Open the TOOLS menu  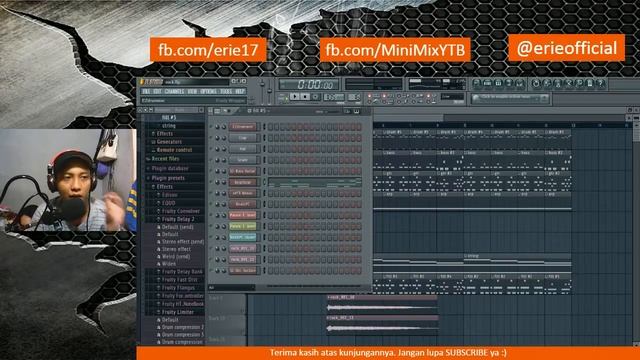pos(226,91)
